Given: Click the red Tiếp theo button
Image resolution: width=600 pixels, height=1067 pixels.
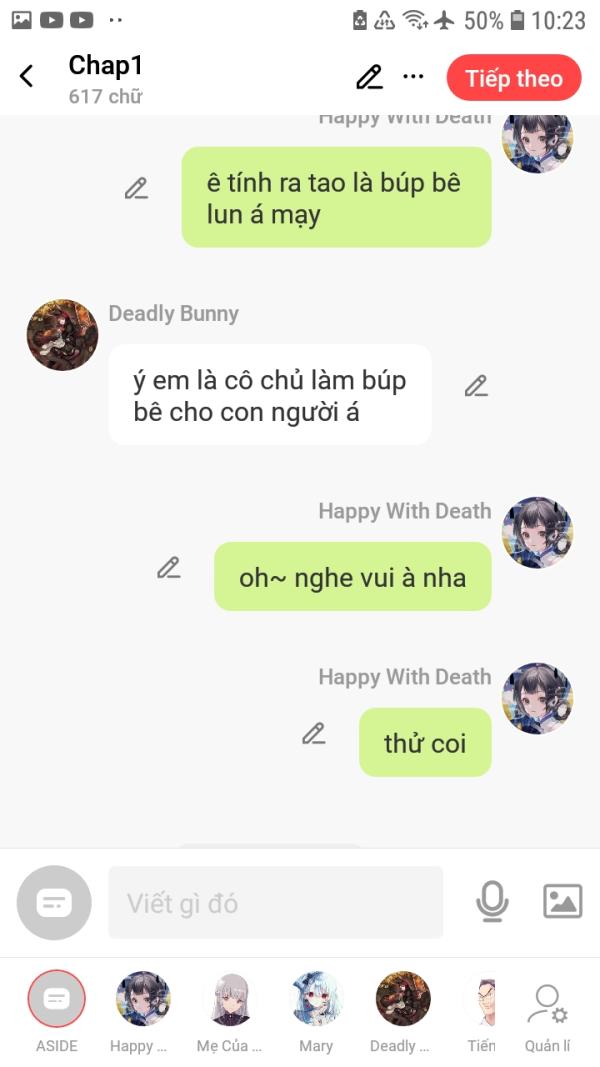Looking at the screenshot, I should 514,78.
